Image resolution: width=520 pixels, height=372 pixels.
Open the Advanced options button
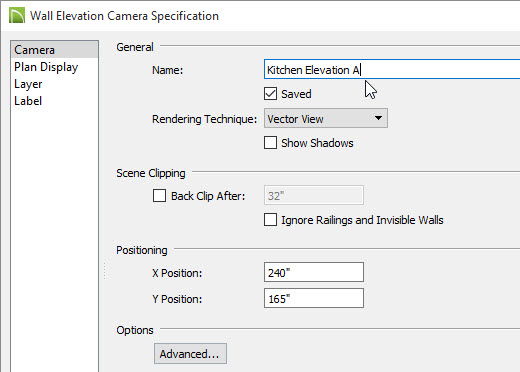pos(190,354)
